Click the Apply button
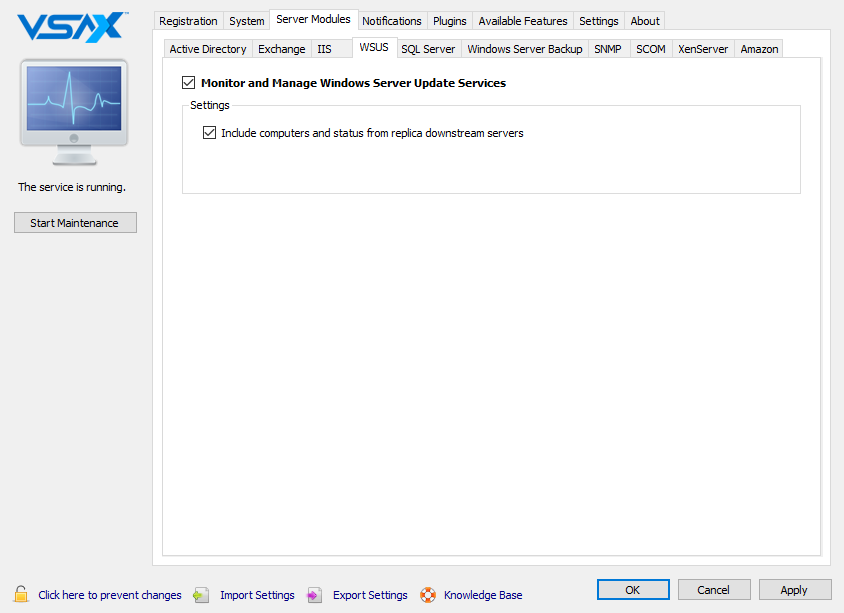This screenshot has height=613, width=844. click(x=794, y=590)
